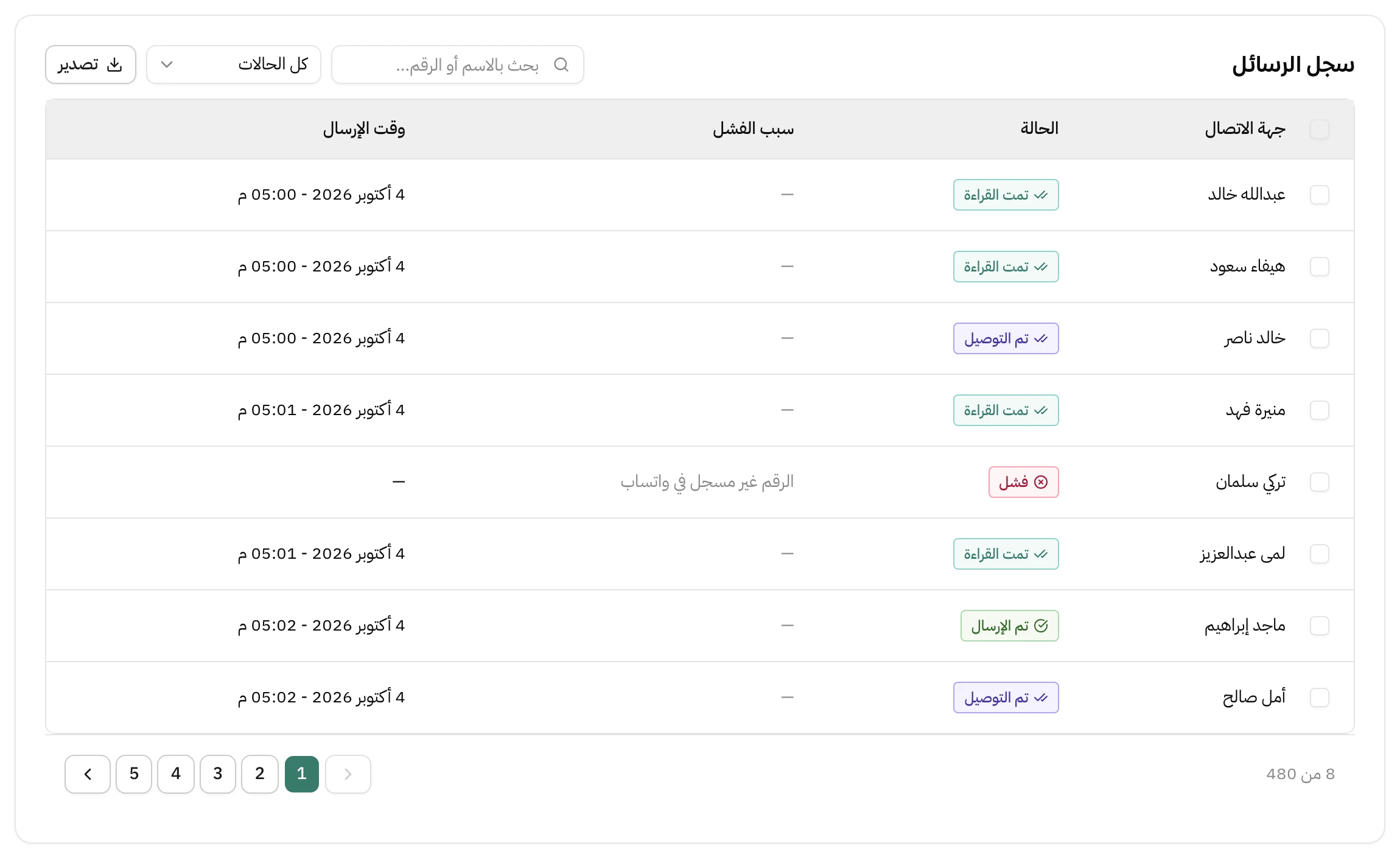1400x857 pixels.
Task: Click double-check icon in عبدالله خالد status badge
Action: tap(1041, 195)
